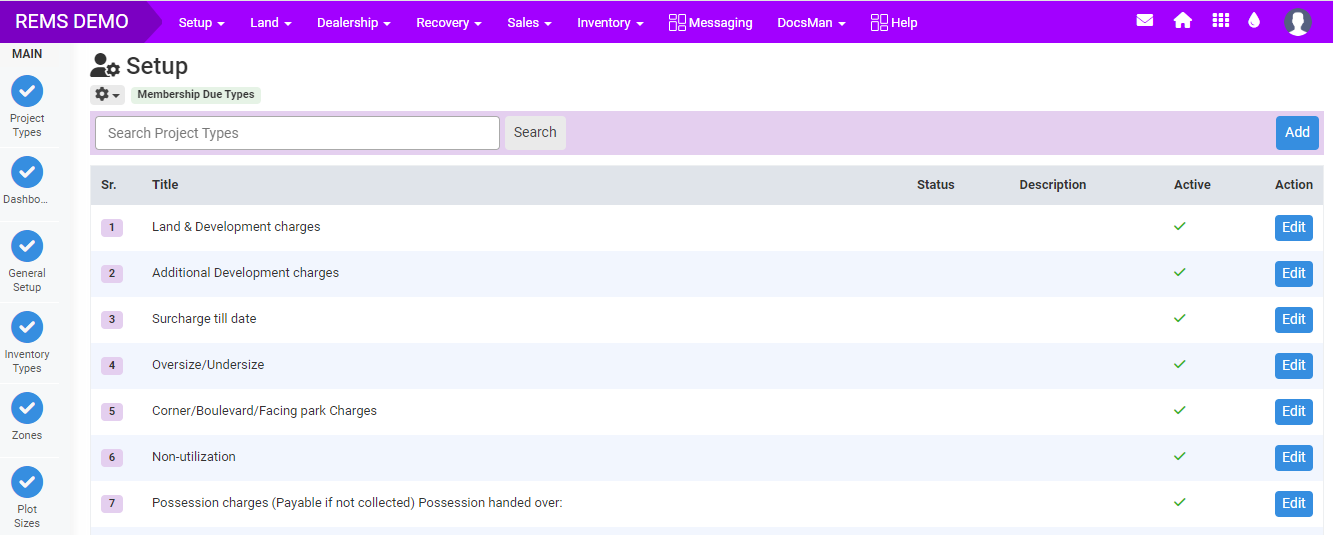Screen dimensions: 1333x535
Task: Focus the Search Project Types field
Action: [297, 133]
